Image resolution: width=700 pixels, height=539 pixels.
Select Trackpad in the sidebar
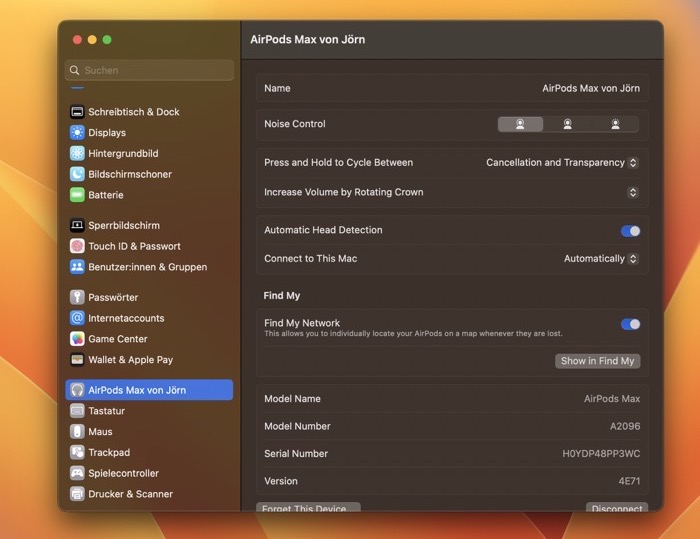(109, 452)
